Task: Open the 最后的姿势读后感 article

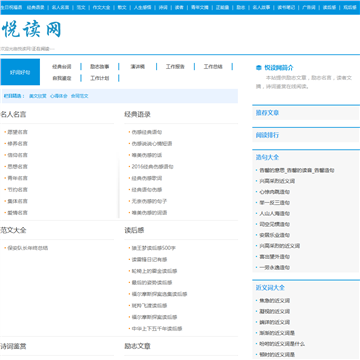Action: click(152, 283)
